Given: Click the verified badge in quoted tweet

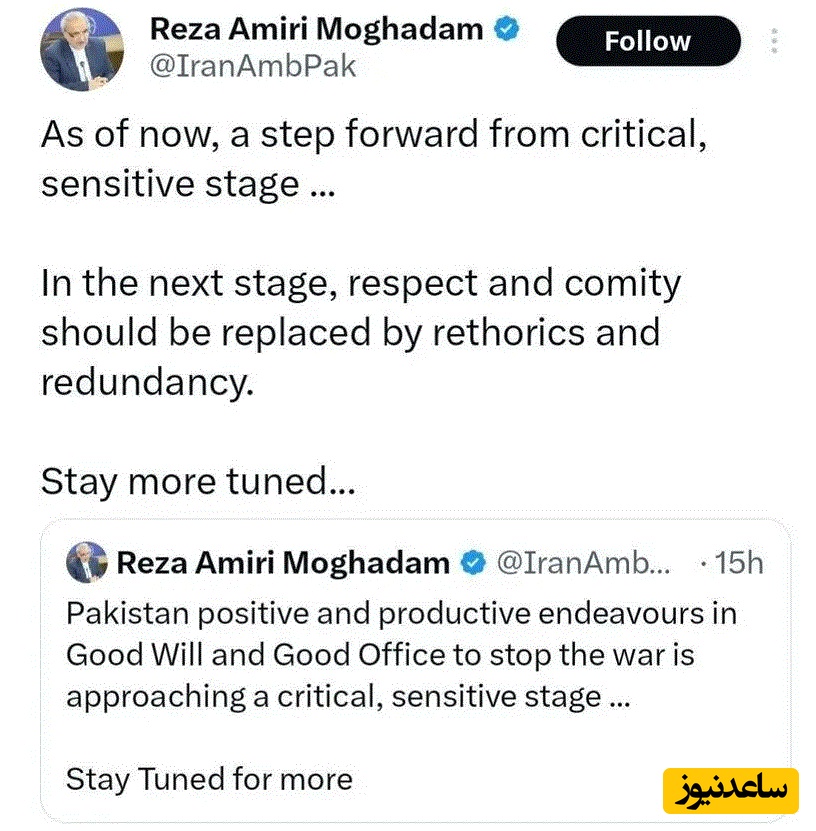Looking at the screenshot, I should coord(471,563).
